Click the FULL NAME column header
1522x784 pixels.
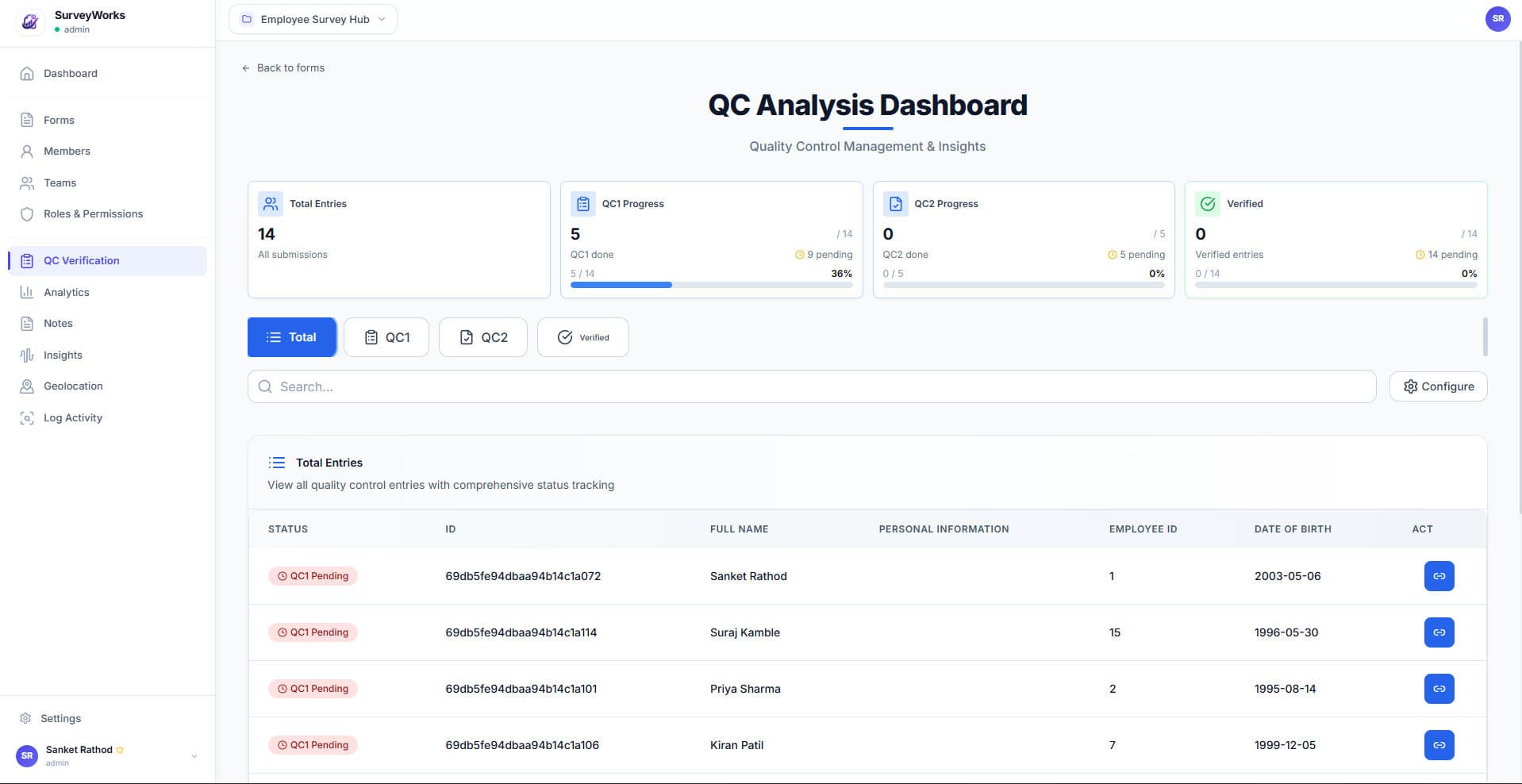[739, 529]
